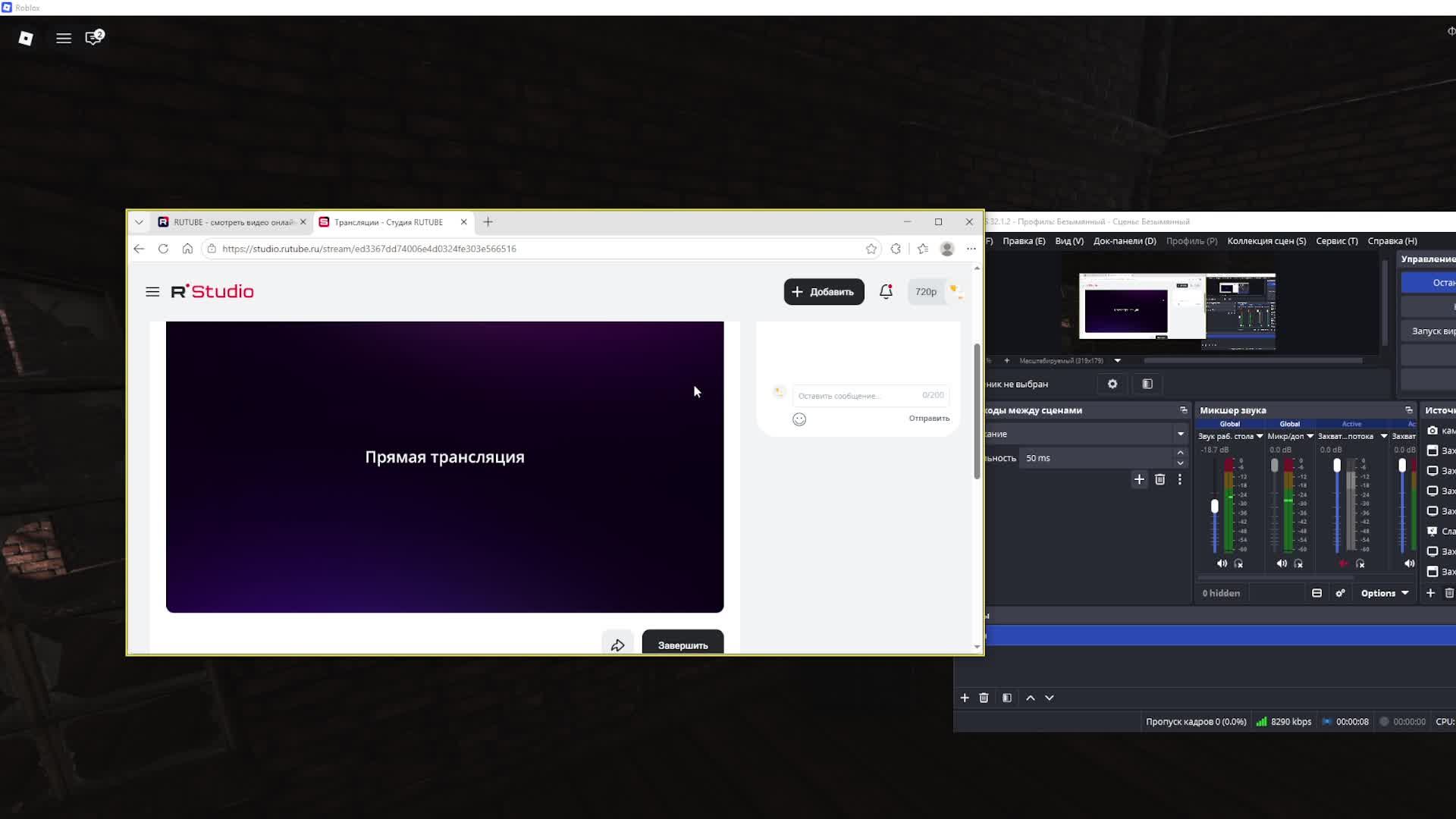Remove the scene transition in OBS
1456x819 pixels.
click(1159, 479)
